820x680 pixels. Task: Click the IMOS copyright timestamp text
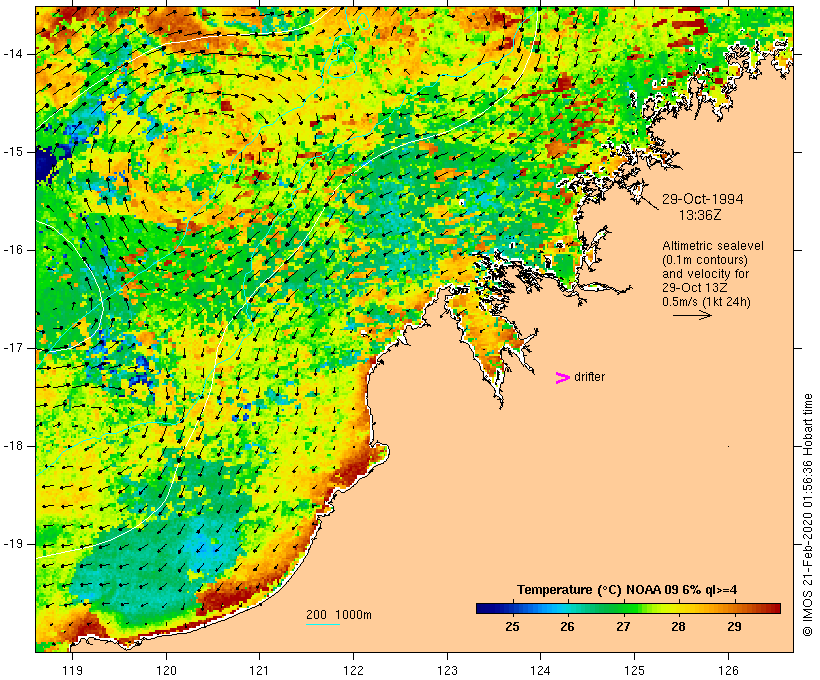pos(807,515)
